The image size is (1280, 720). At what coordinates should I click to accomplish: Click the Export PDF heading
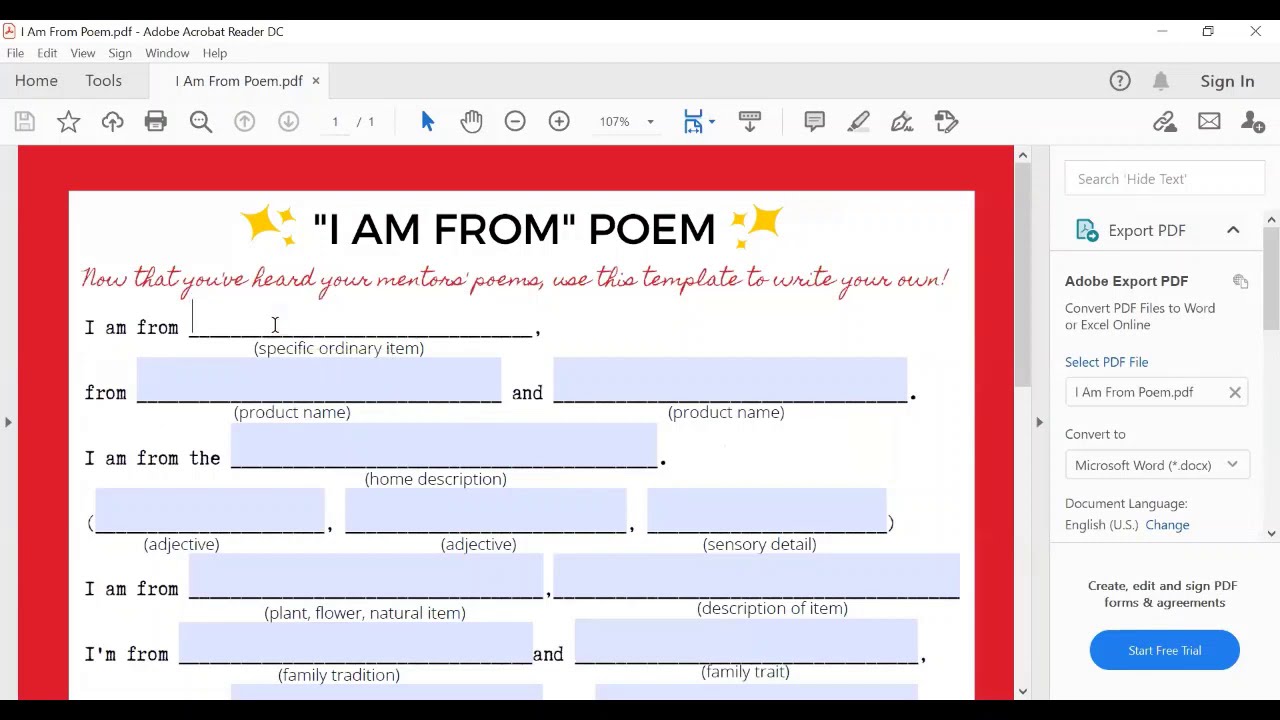(1146, 230)
